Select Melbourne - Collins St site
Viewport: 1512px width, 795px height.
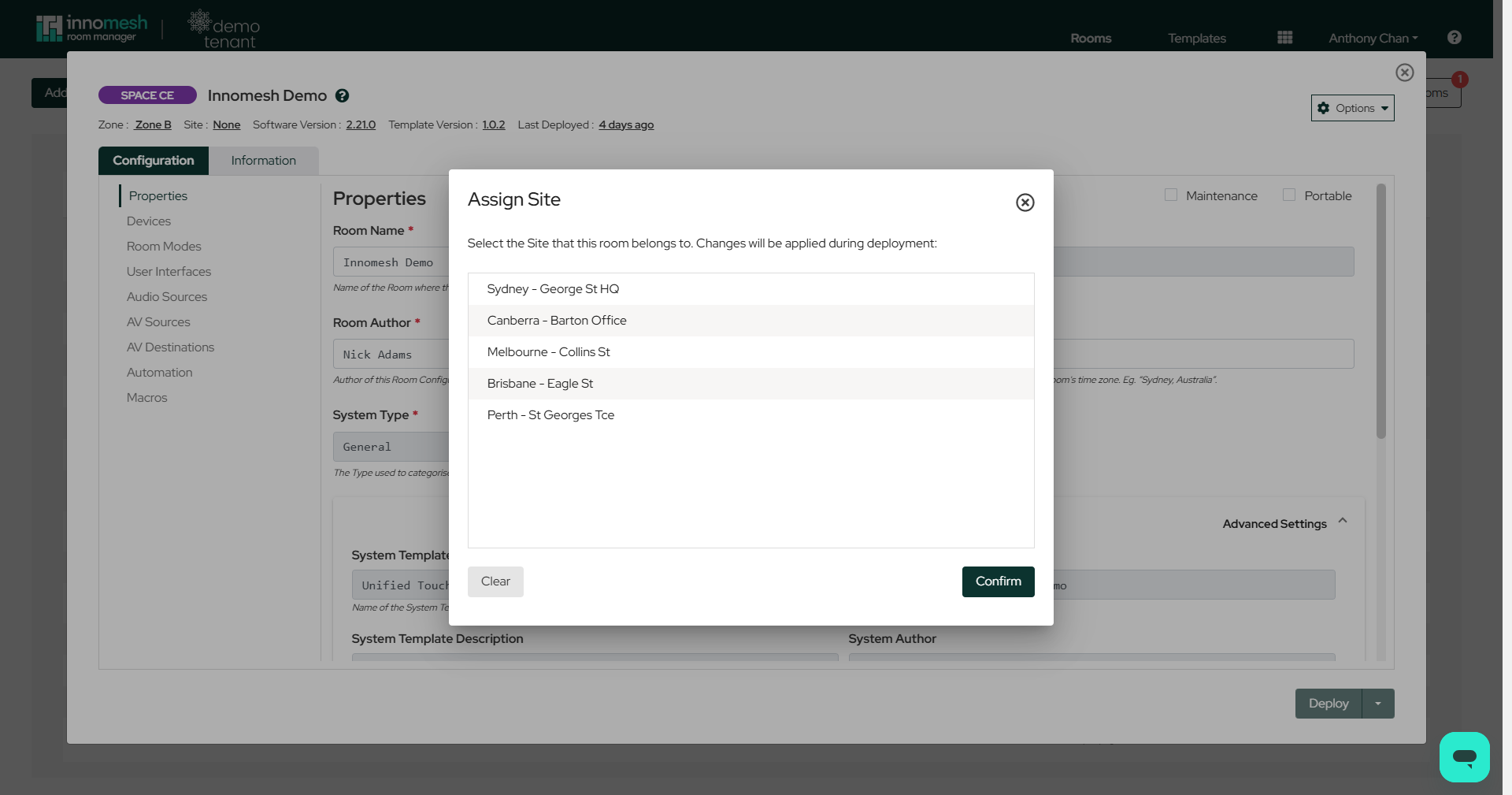(x=750, y=352)
